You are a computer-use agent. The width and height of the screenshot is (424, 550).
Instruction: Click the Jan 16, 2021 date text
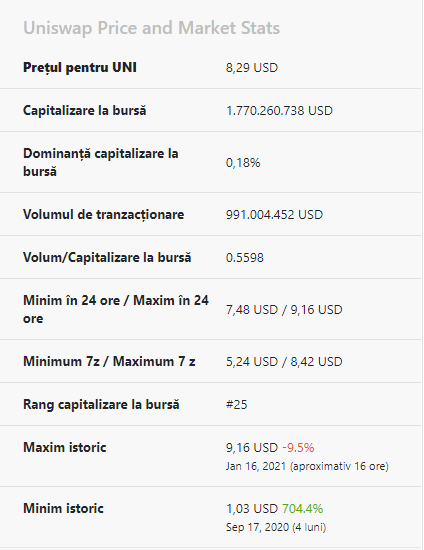click(x=256, y=466)
